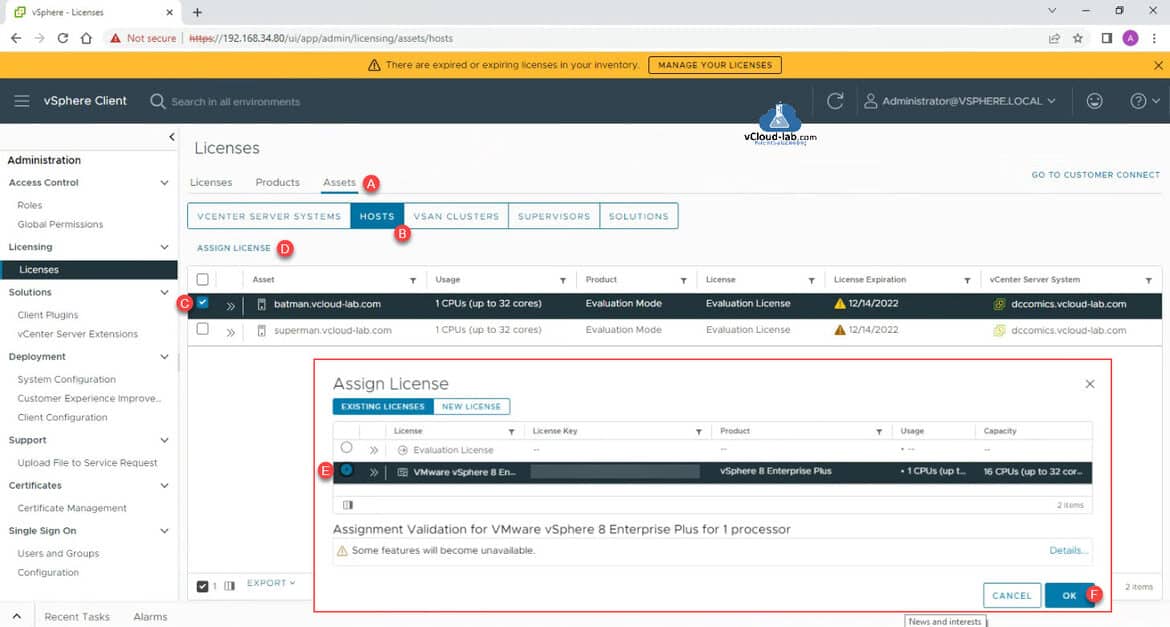
Task: Expand the superman.vcloud-lab.com row details
Action: pyautogui.click(x=231, y=331)
